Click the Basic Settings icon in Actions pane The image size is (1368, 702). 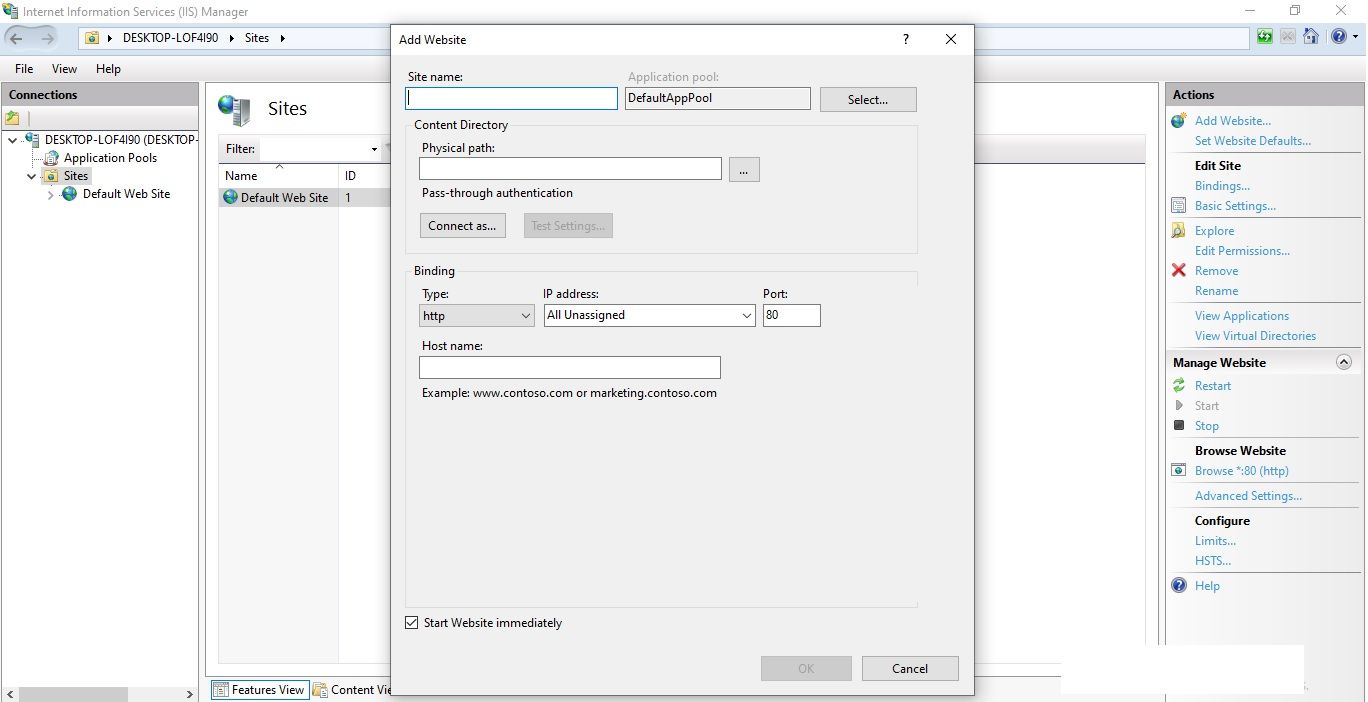[x=1178, y=205]
